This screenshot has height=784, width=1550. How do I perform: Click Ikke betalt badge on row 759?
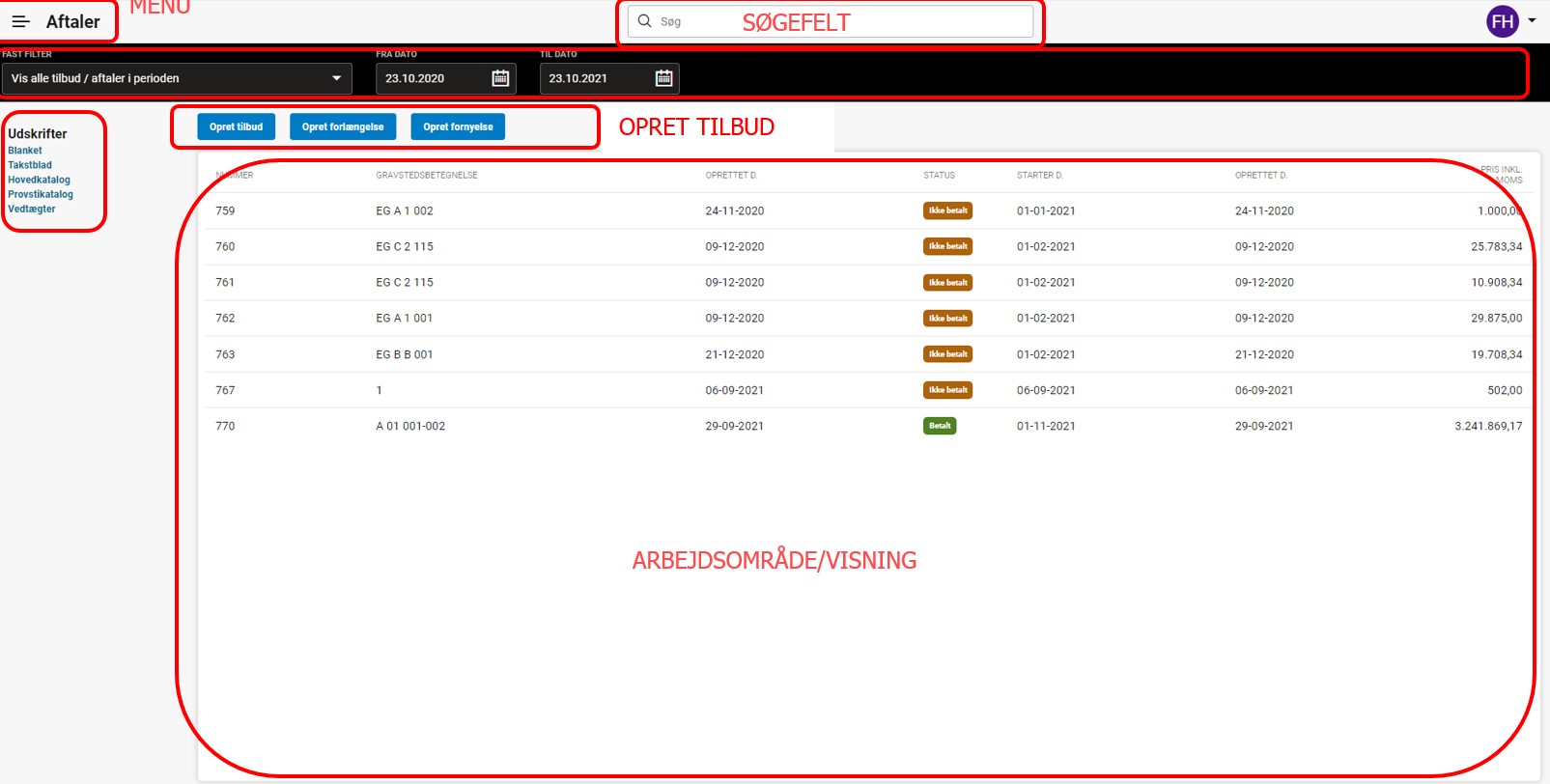pos(947,210)
